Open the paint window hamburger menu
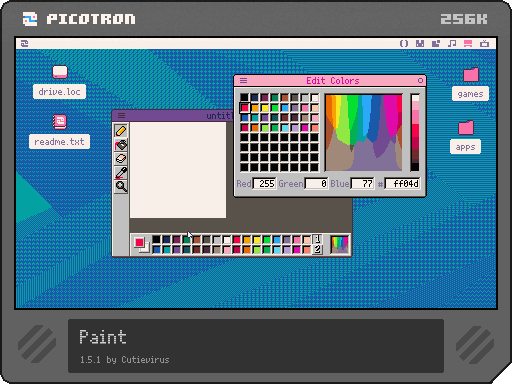 121,115
